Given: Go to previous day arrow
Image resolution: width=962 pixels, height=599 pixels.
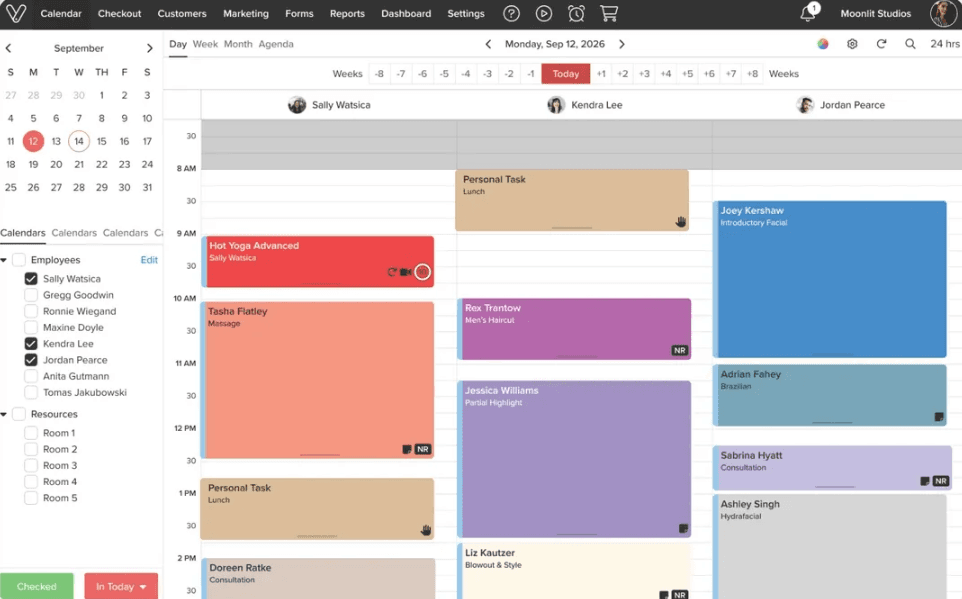Looking at the screenshot, I should pyautogui.click(x=488, y=44).
